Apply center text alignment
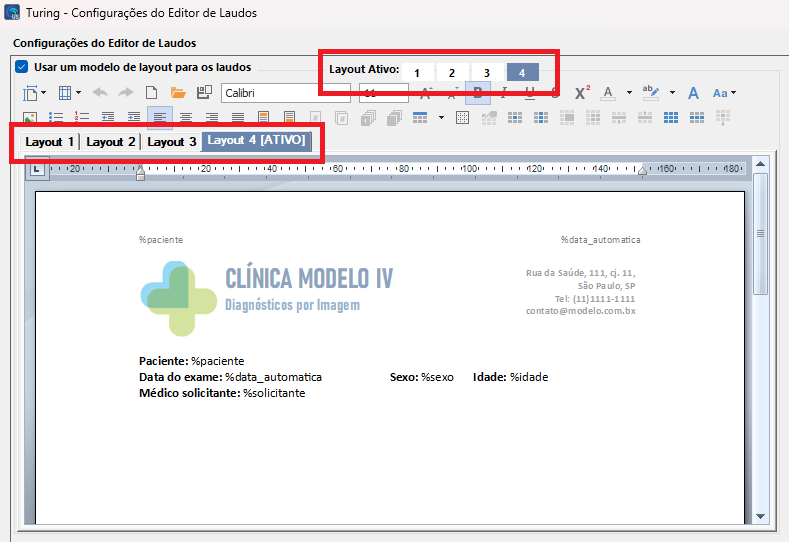The height and width of the screenshot is (542, 789). click(x=185, y=118)
